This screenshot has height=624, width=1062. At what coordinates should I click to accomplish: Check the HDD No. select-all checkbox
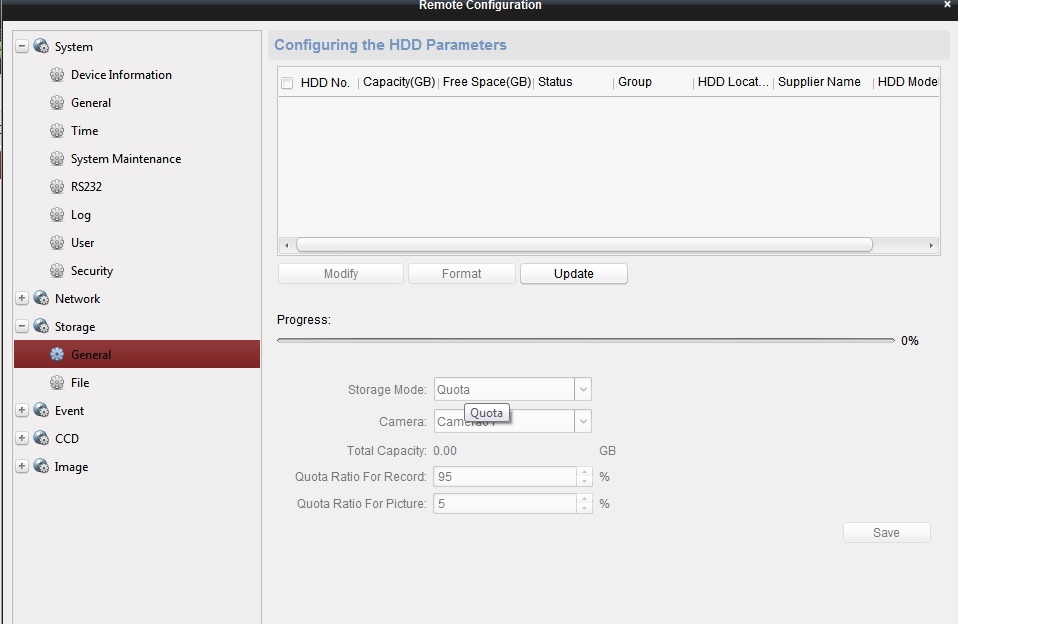click(x=287, y=83)
